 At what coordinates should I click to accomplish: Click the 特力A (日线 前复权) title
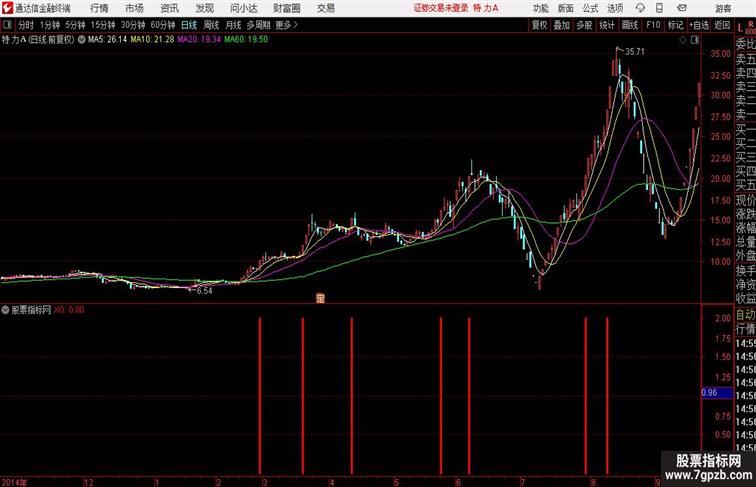38,40
